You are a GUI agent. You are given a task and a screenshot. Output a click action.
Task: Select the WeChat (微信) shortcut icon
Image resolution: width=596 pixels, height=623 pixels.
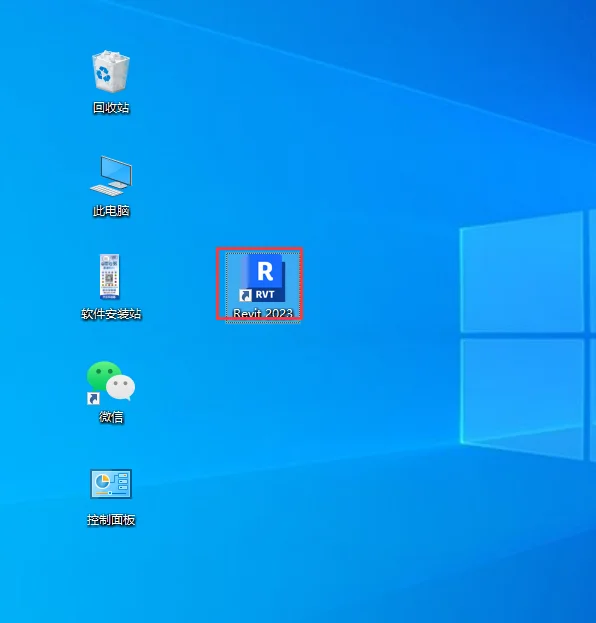111,383
